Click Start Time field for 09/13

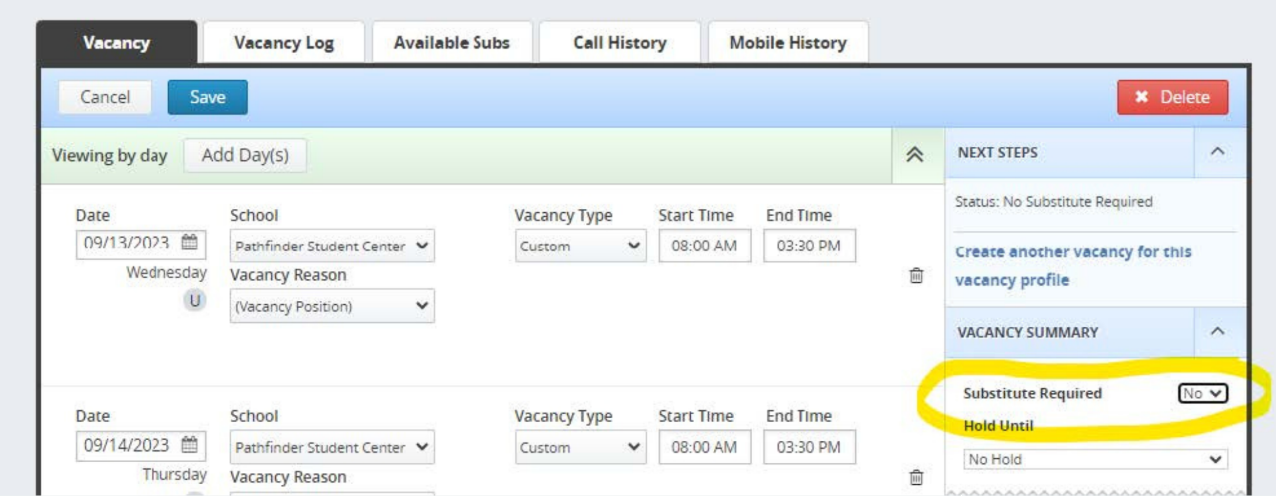[x=704, y=246]
